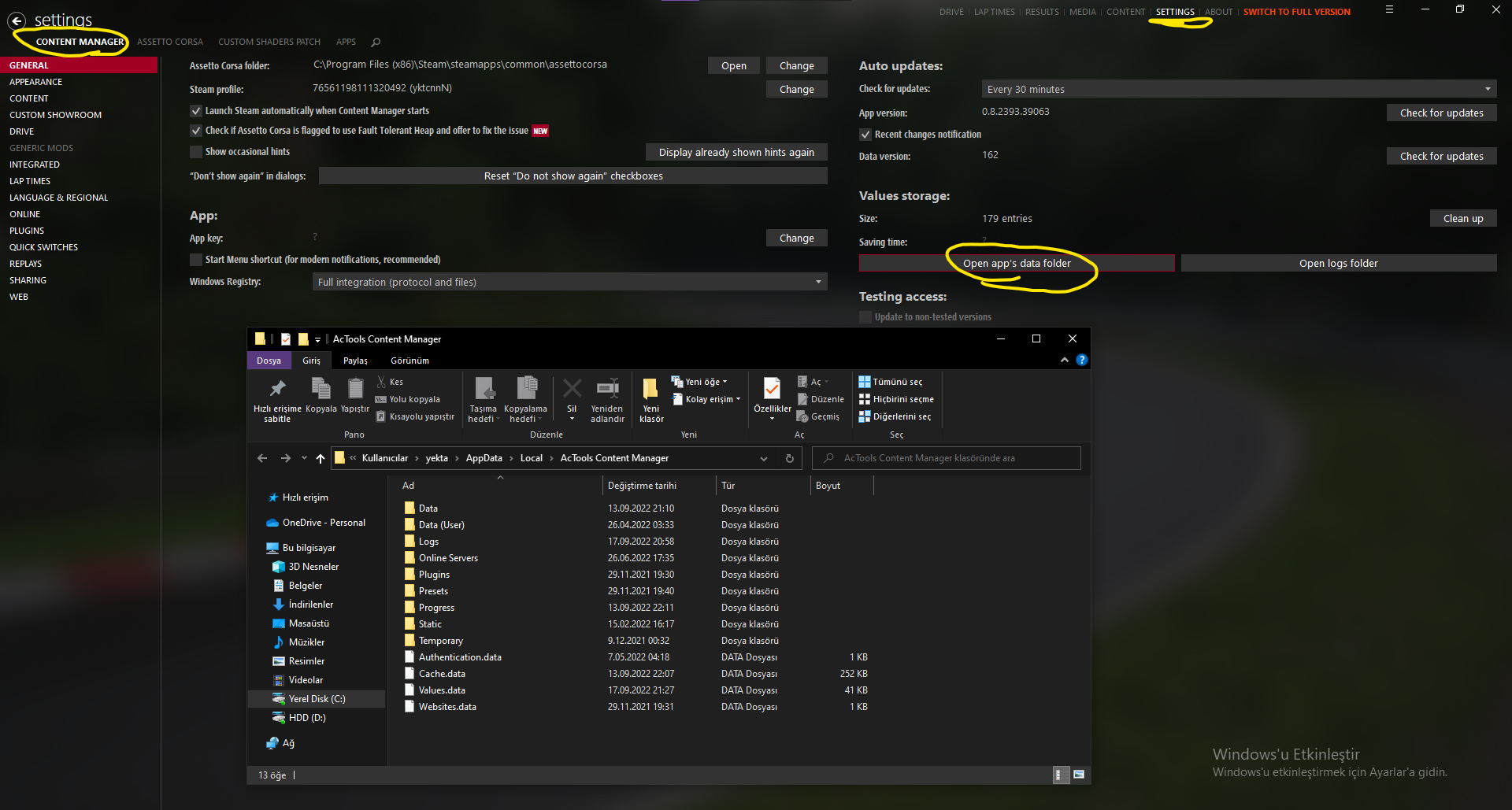Toggle Recent changes notification checkbox
The height and width of the screenshot is (810, 1512).
[x=865, y=135]
